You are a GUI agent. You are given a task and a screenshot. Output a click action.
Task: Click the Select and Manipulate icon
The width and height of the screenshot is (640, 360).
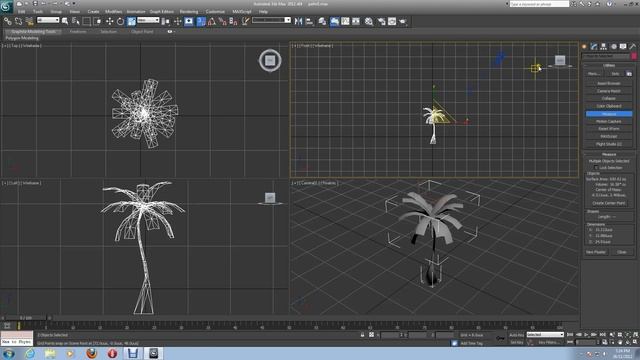click(x=177, y=21)
